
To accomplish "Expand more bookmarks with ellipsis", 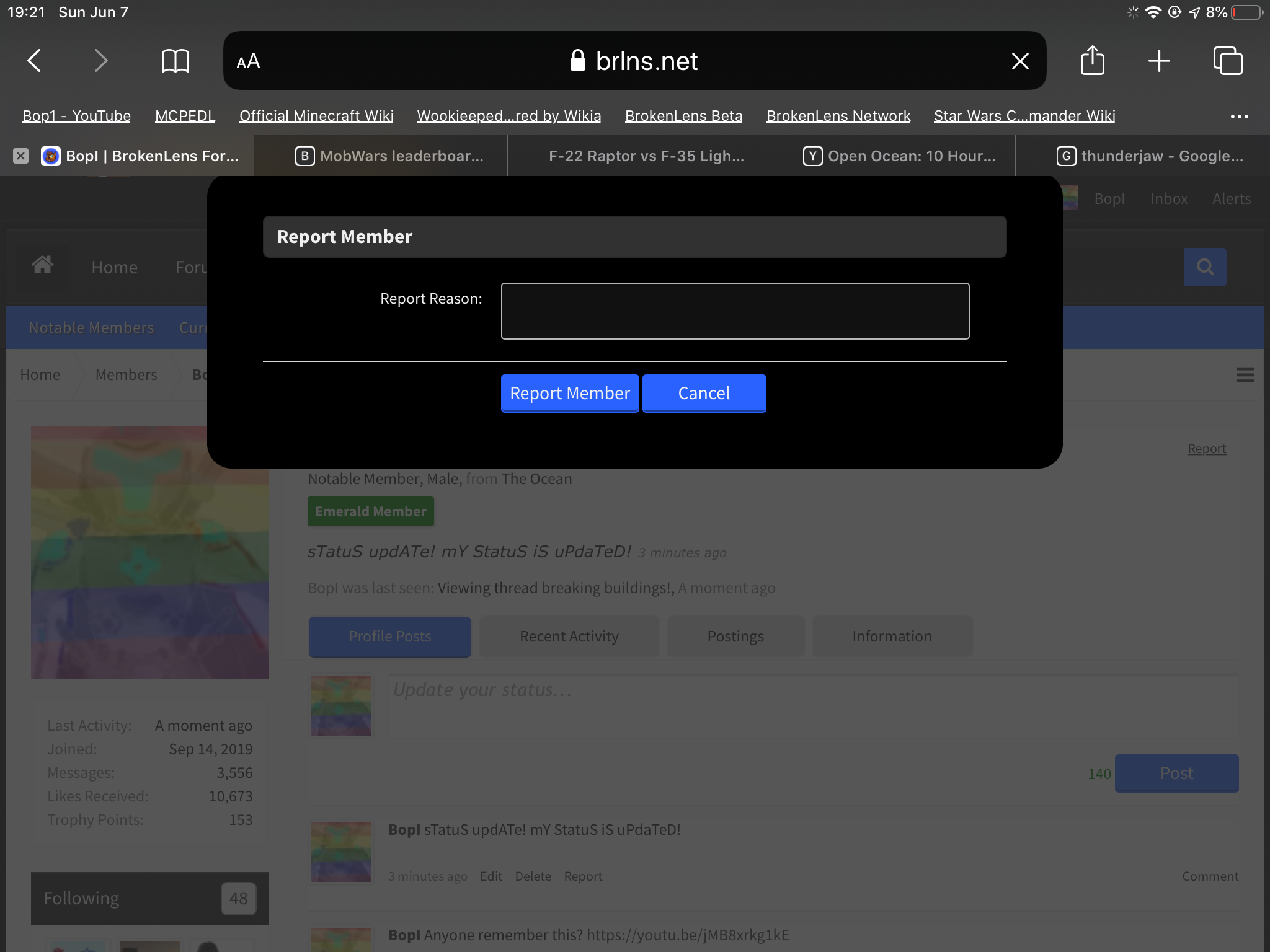I will click(x=1239, y=116).
